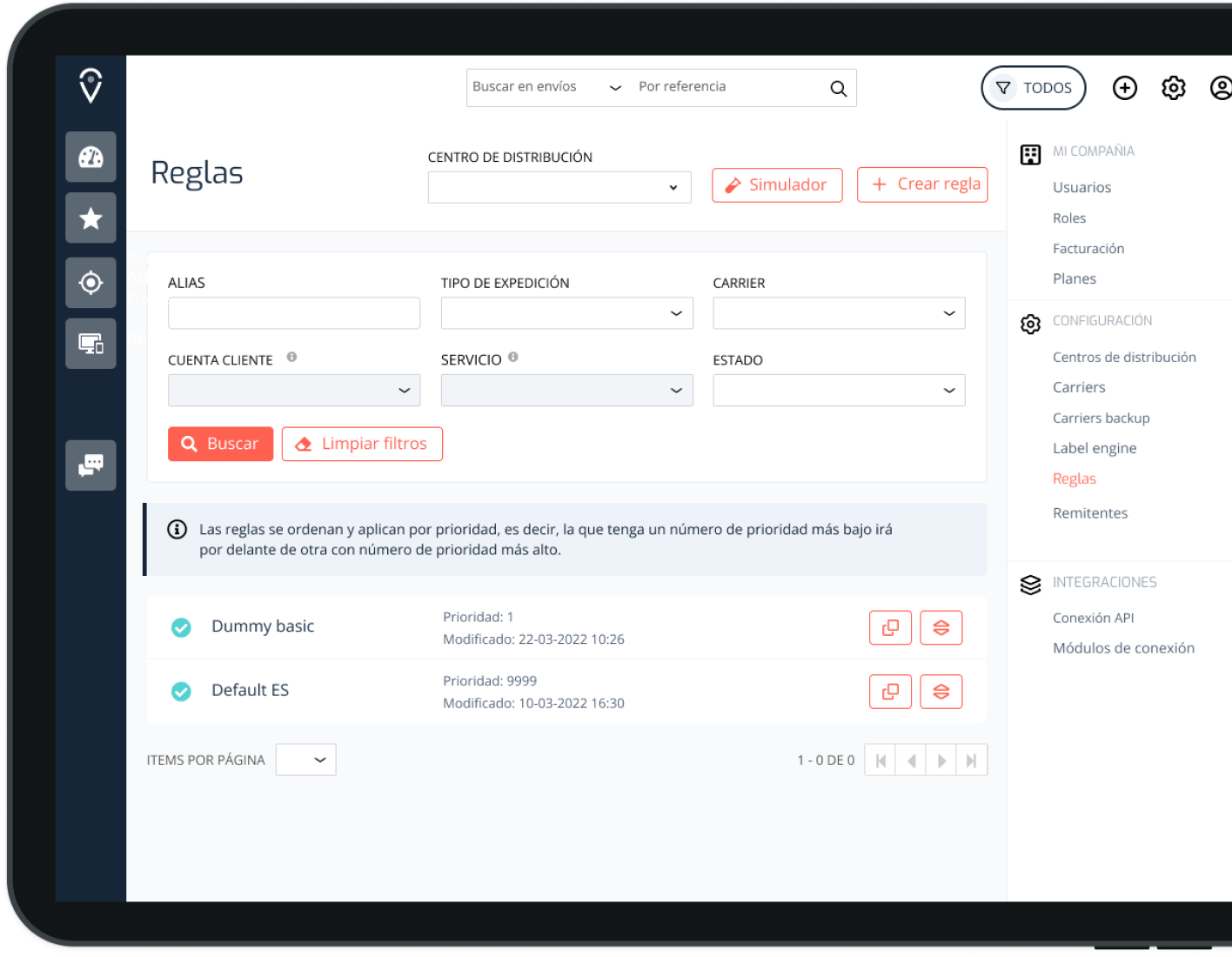This screenshot has height=957, width=1232.
Task: Select Reglas in the side menu
Action: pyautogui.click(x=1075, y=479)
